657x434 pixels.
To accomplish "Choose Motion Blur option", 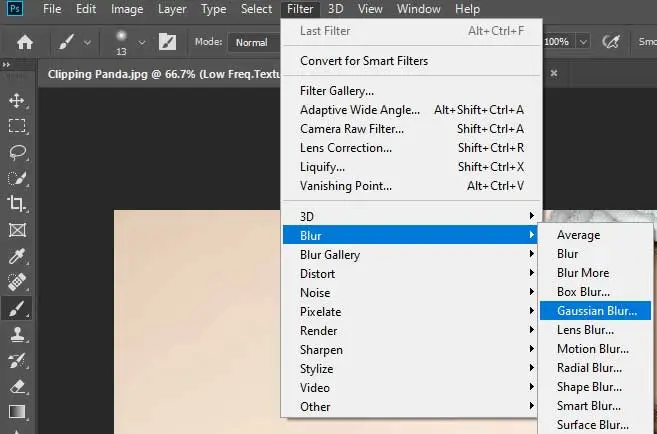I will [595, 349].
